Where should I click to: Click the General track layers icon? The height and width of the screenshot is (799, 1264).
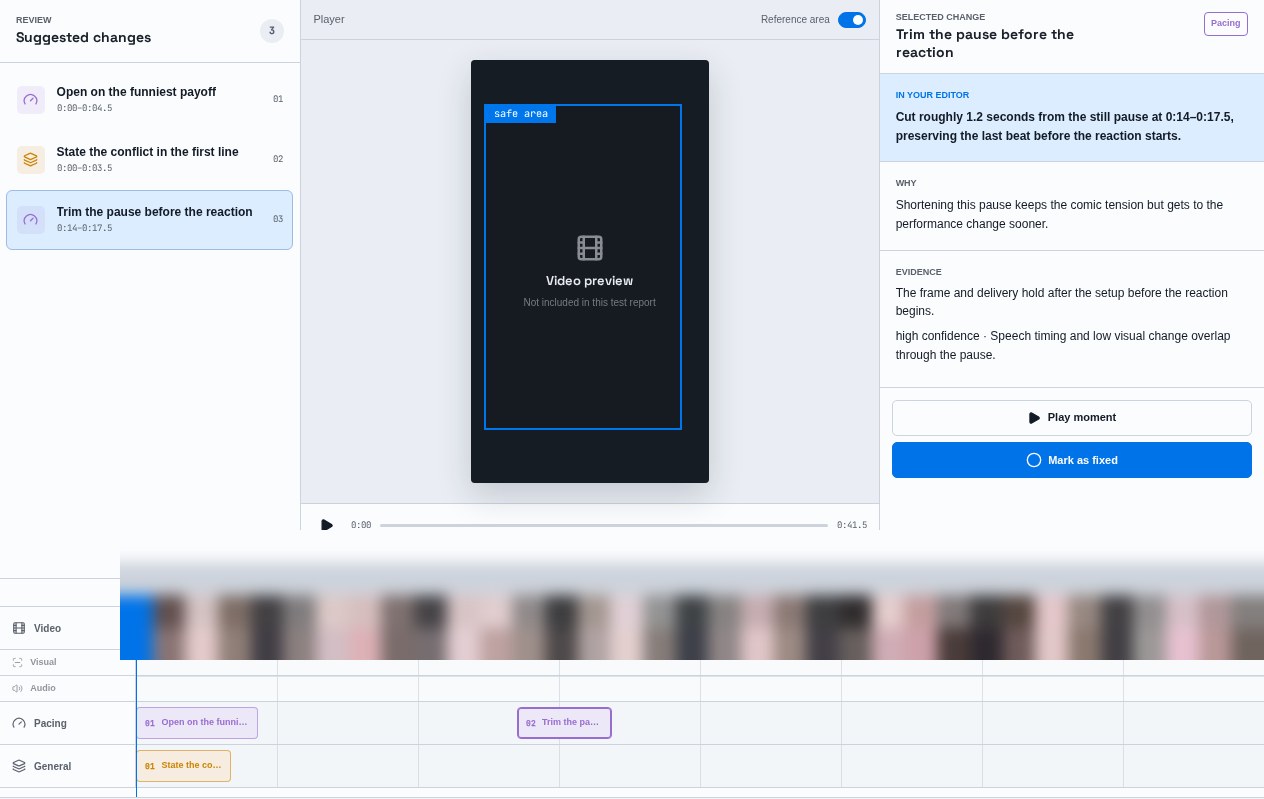pos(19,766)
